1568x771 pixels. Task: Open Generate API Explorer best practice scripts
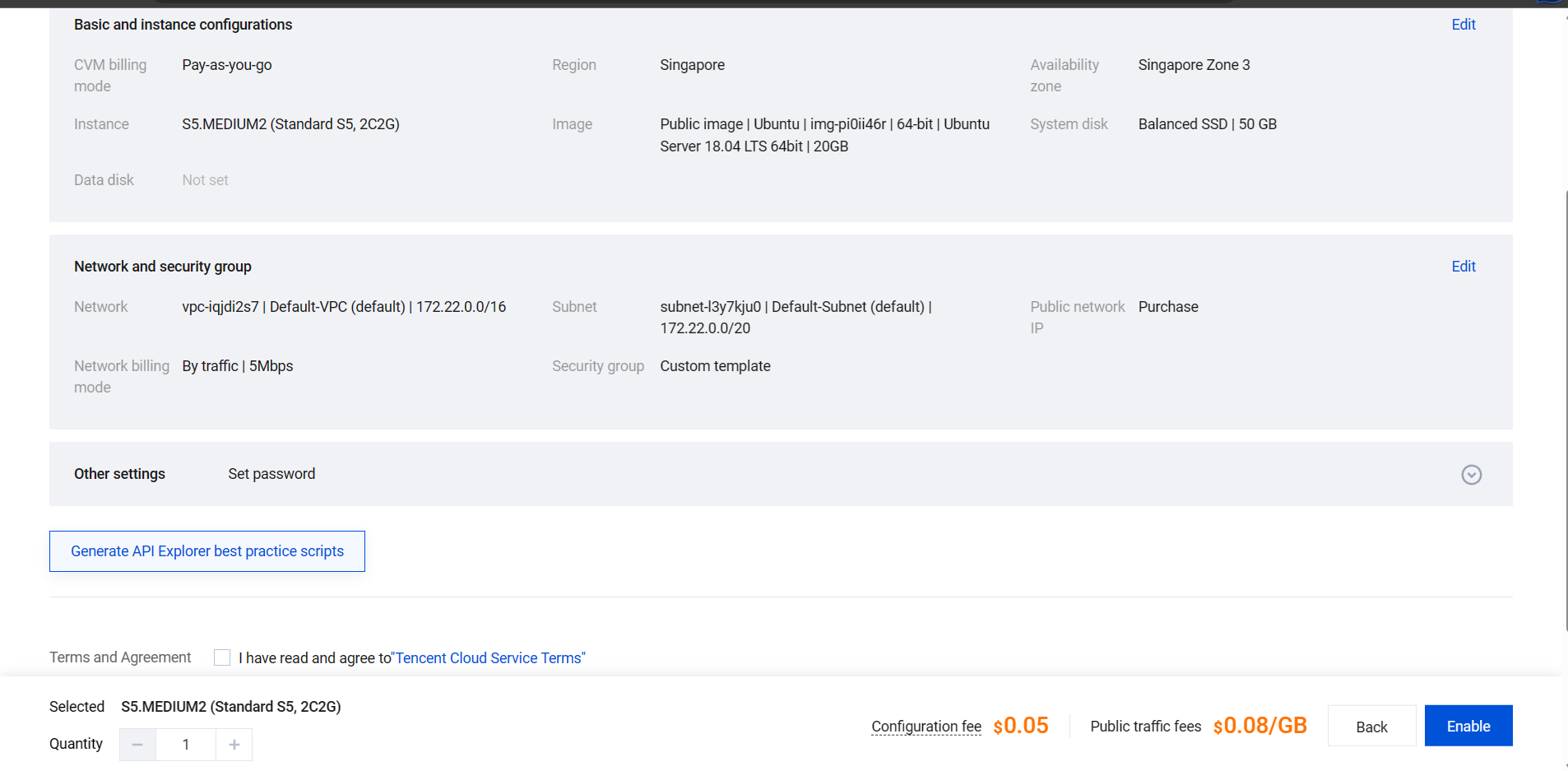click(x=207, y=551)
